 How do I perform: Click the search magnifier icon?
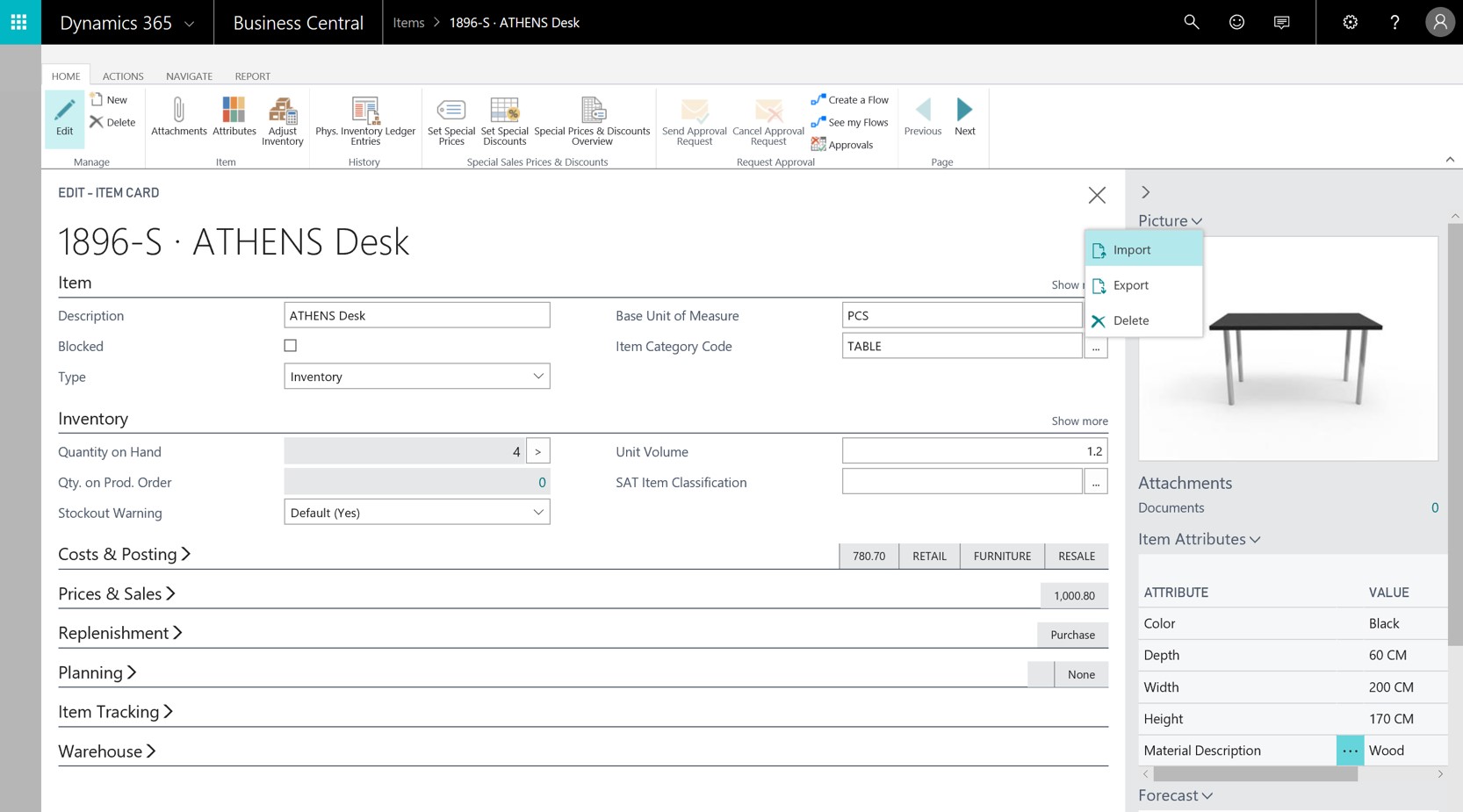tap(1191, 22)
